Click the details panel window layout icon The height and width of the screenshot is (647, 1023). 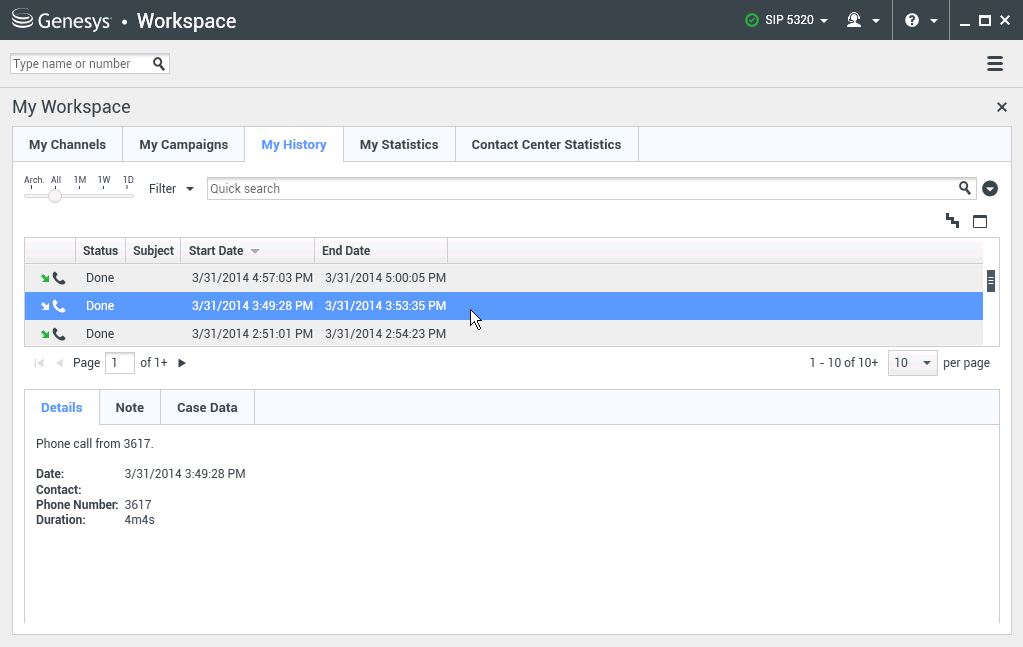point(980,221)
